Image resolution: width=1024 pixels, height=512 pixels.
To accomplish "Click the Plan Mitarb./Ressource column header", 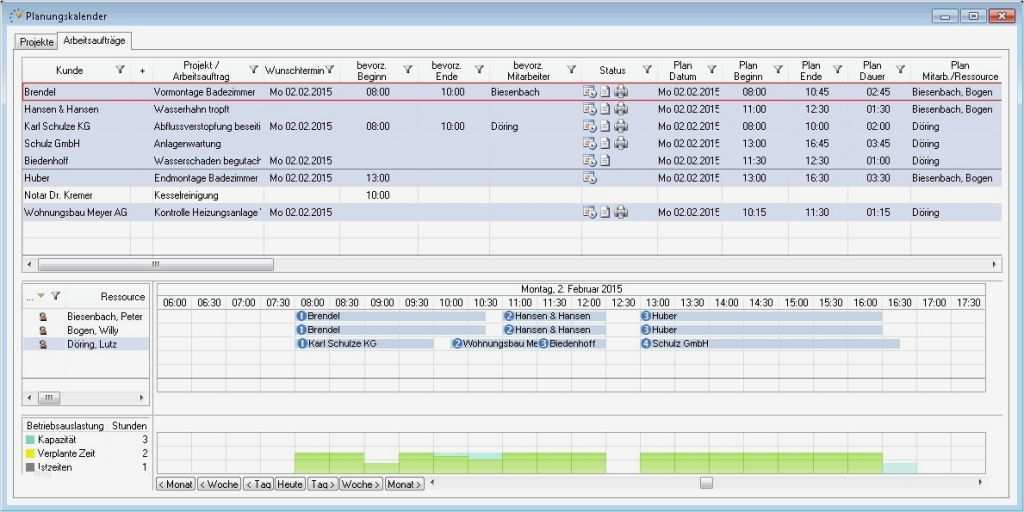I will (957, 71).
